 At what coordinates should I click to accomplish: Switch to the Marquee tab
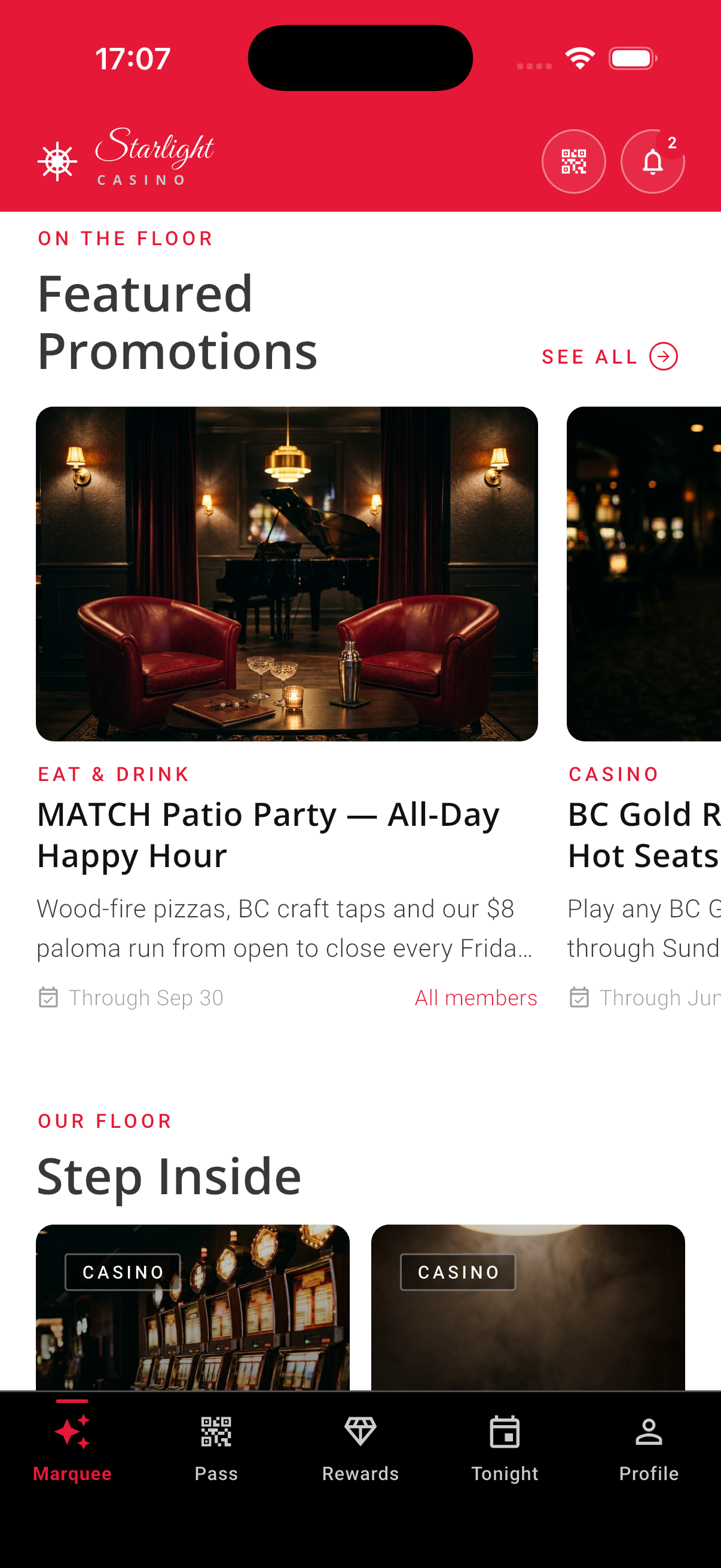[x=72, y=1473]
